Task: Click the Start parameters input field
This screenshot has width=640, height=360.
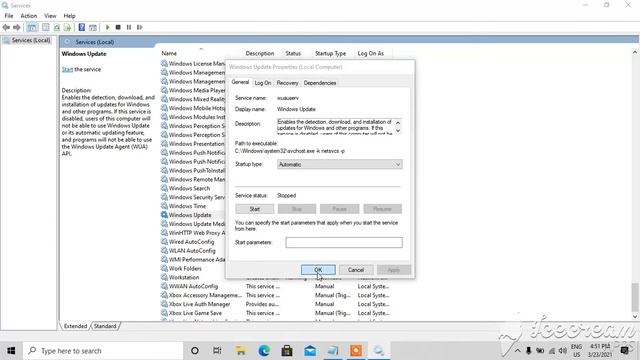Action: click(344, 242)
